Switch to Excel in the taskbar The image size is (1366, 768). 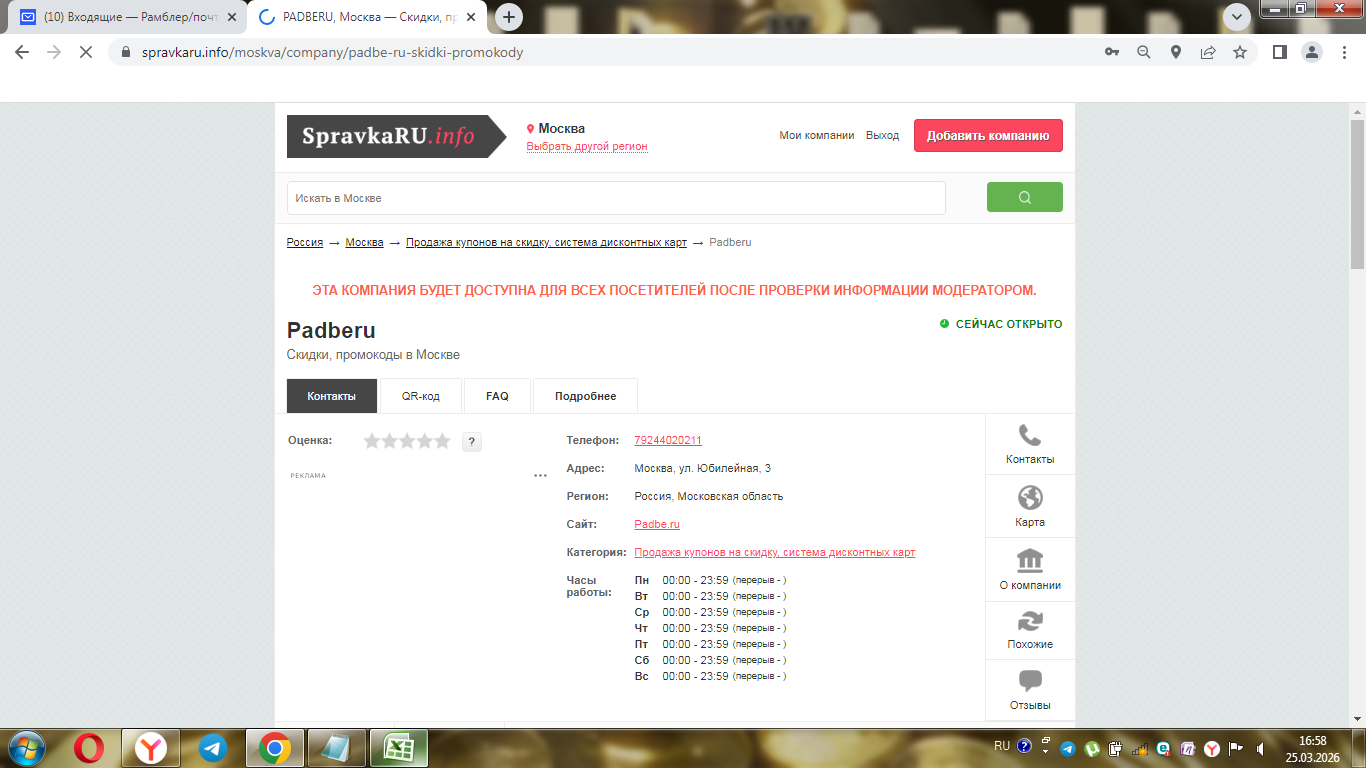[x=399, y=748]
